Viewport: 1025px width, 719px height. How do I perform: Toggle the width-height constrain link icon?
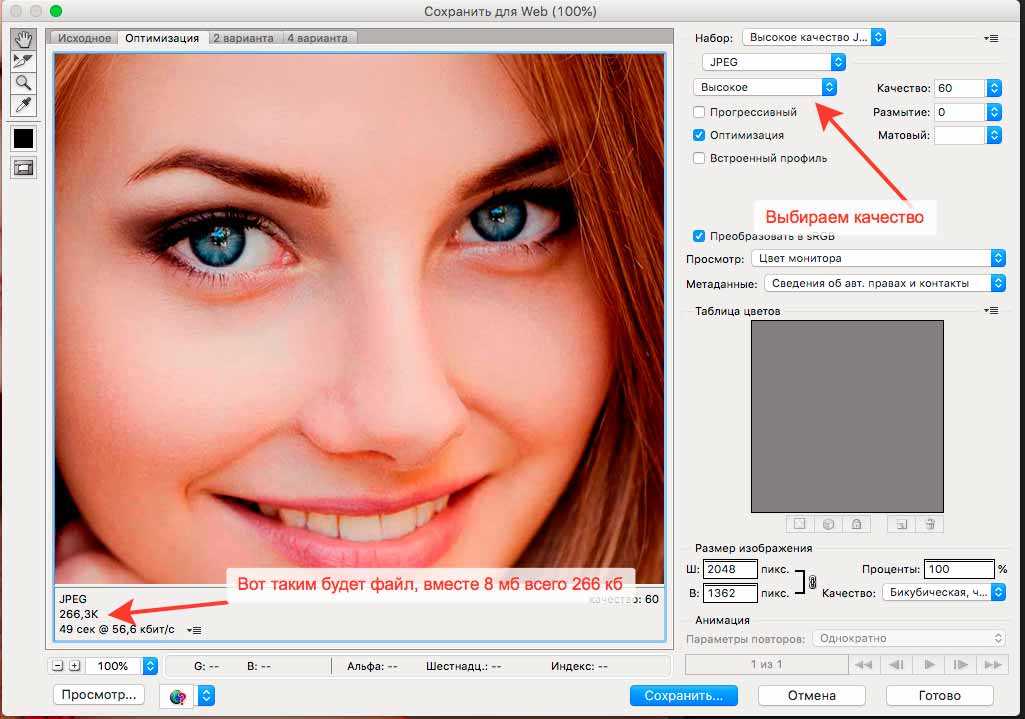pyautogui.click(x=813, y=582)
